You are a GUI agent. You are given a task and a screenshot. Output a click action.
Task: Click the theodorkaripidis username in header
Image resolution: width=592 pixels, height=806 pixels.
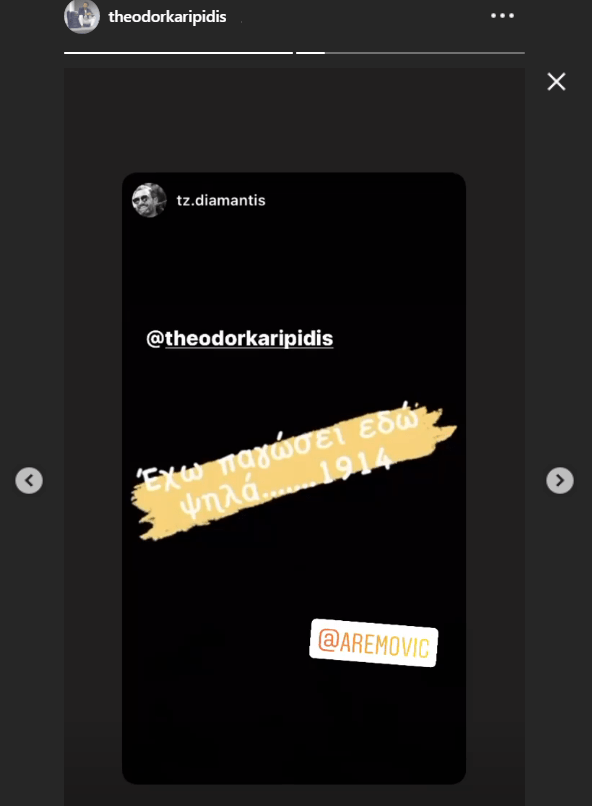(x=167, y=17)
